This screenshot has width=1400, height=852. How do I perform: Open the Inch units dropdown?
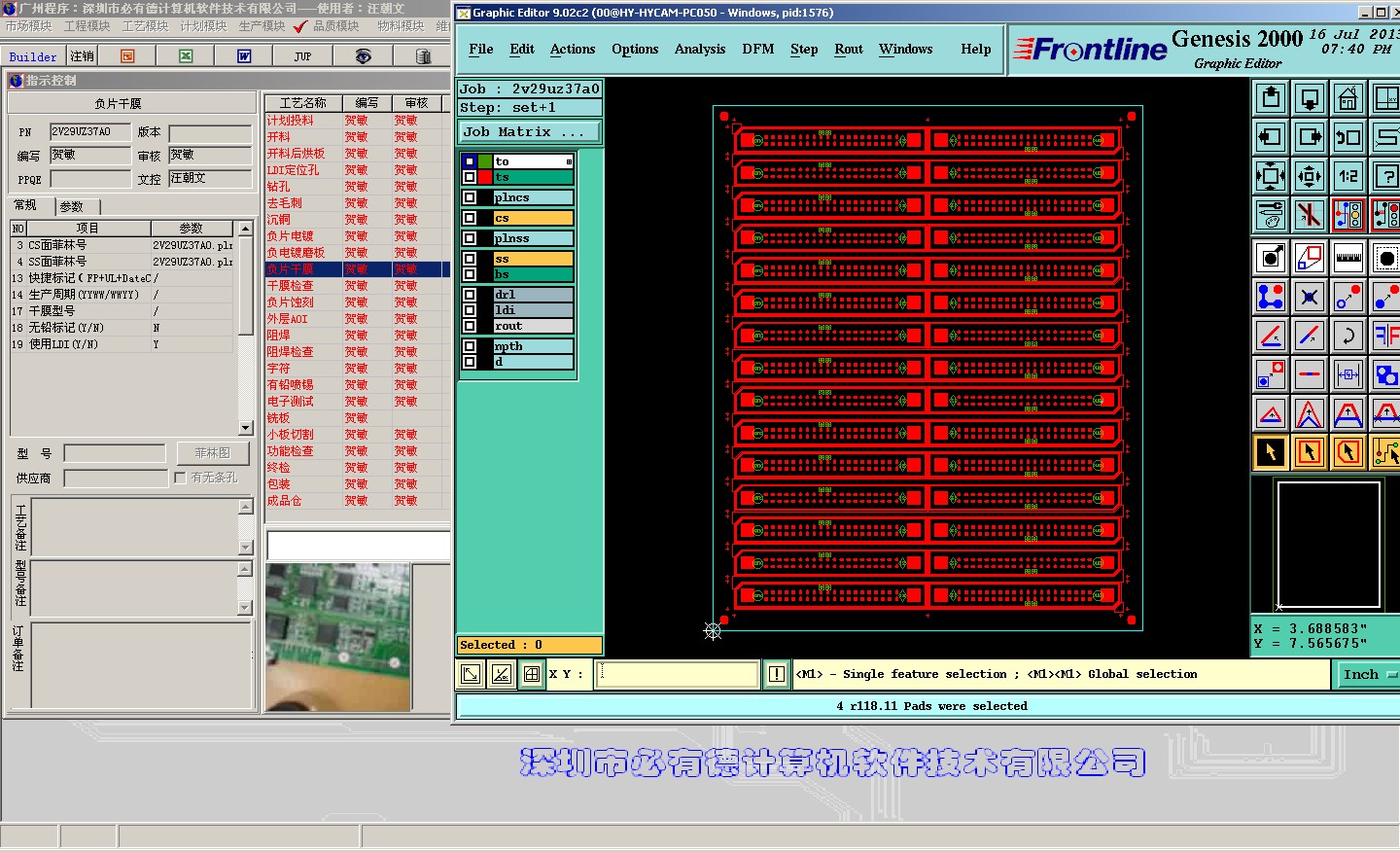(x=1369, y=675)
